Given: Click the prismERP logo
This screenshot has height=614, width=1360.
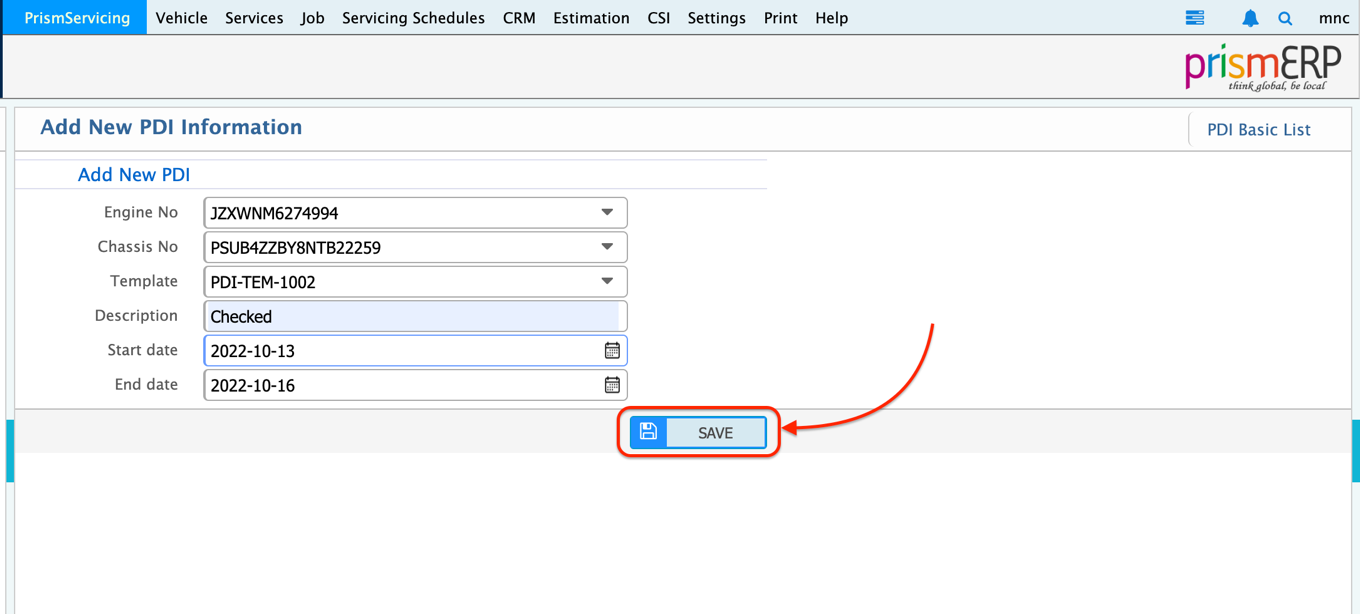Looking at the screenshot, I should (x=1262, y=68).
